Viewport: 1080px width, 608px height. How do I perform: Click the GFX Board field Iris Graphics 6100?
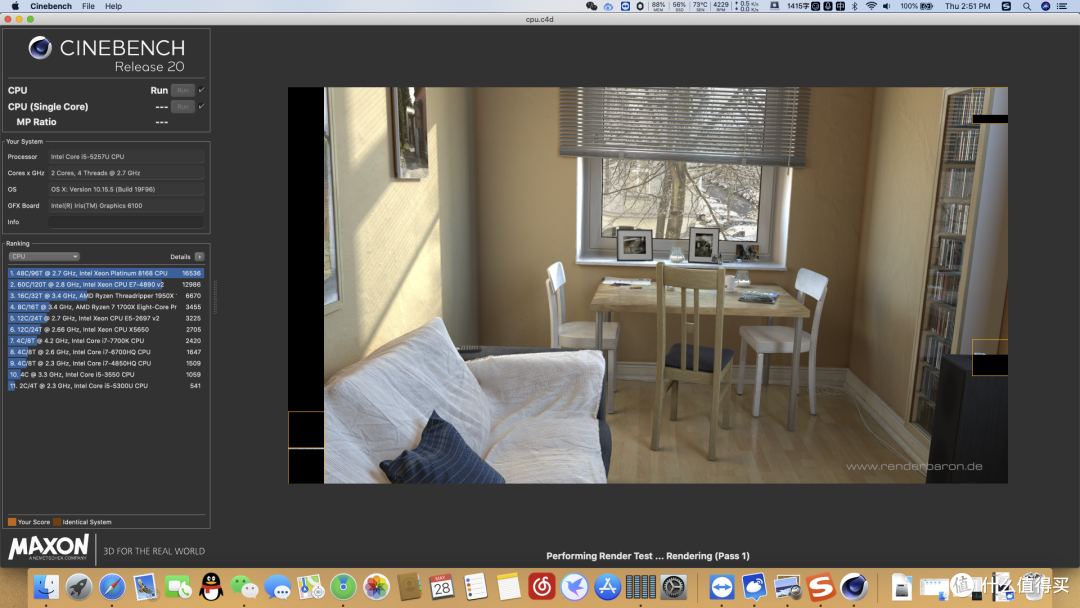126,205
